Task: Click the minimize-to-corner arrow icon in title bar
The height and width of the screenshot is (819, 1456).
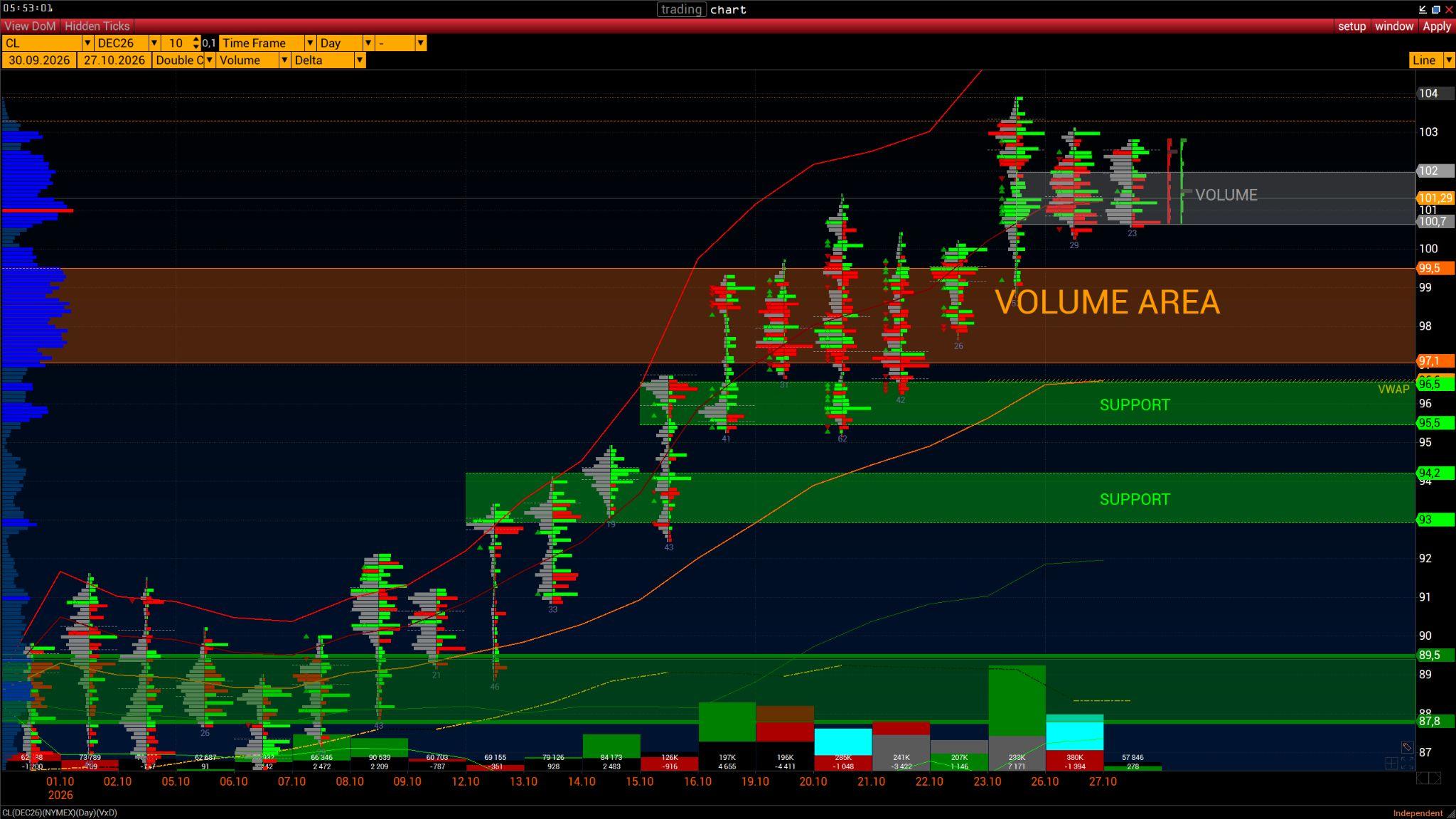Action: coord(1423,9)
